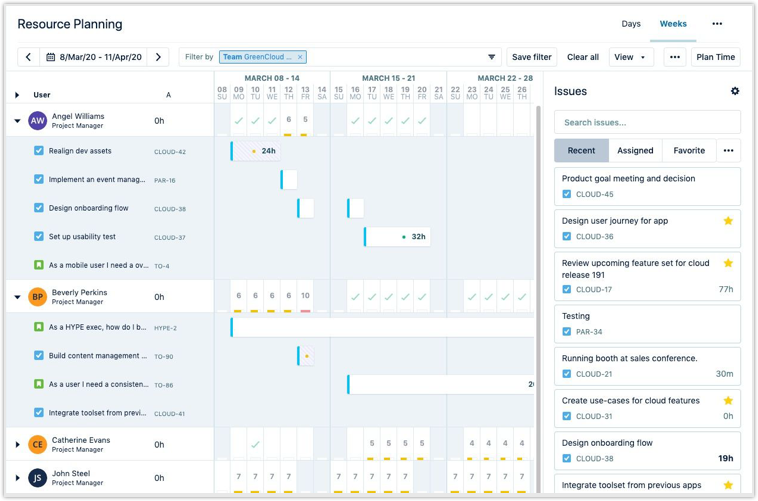The width and height of the screenshot is (758, 501).
Task: Open the calendar date picker icon
Action: (51, 58)
